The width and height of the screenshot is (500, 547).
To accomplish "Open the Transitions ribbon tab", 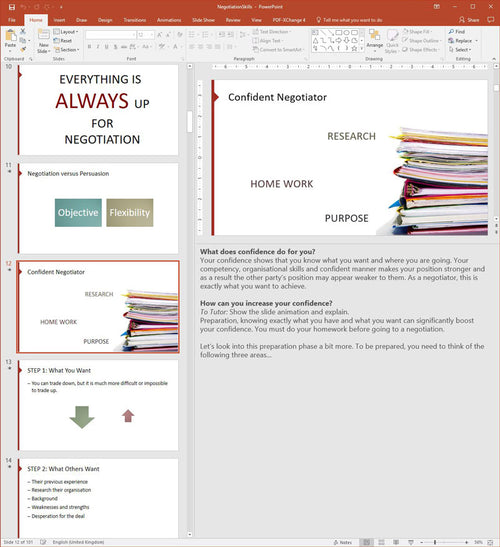I will pos(135,20).
